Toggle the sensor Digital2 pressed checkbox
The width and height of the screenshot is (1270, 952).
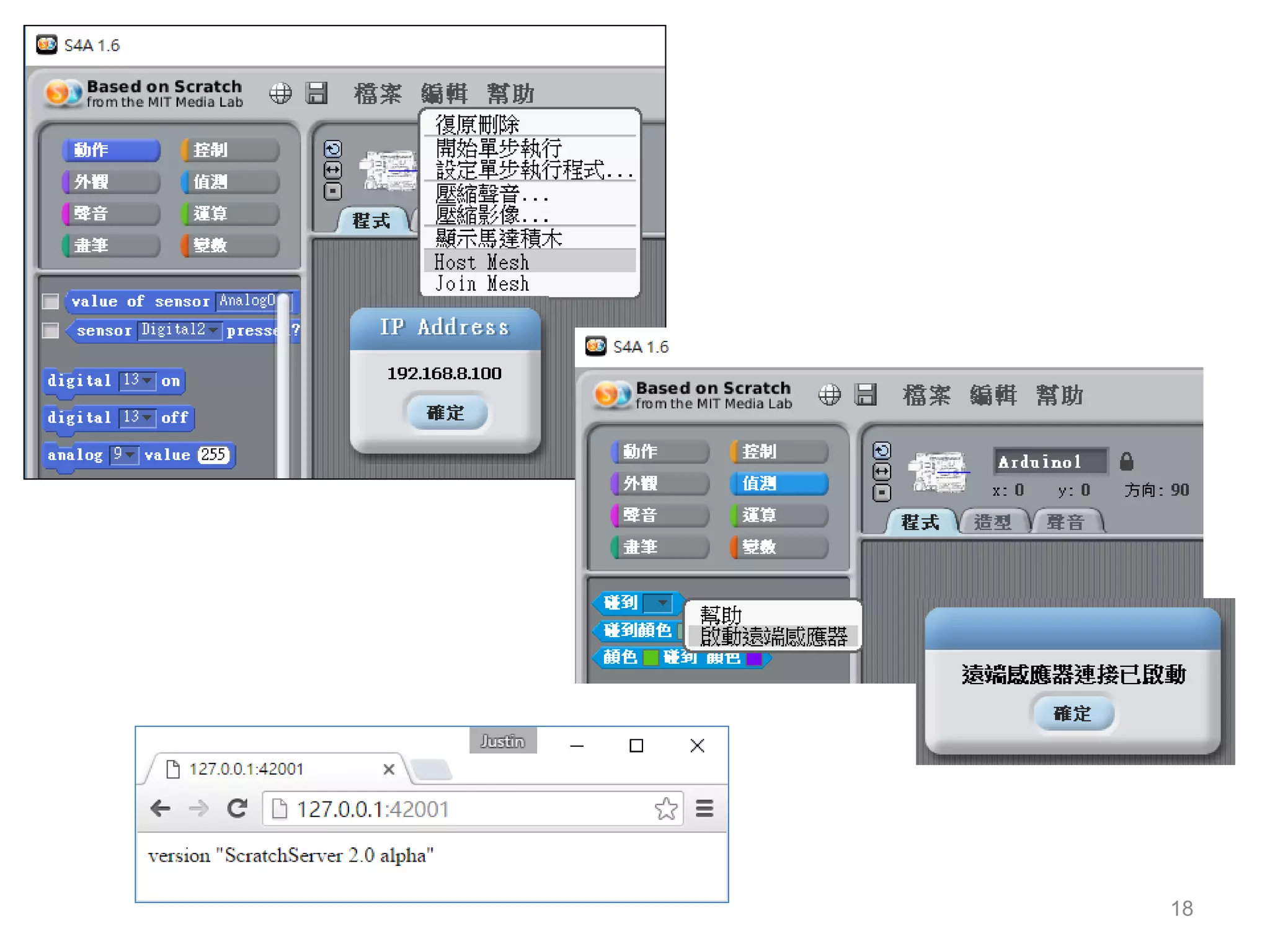click(x=50, y=330)
